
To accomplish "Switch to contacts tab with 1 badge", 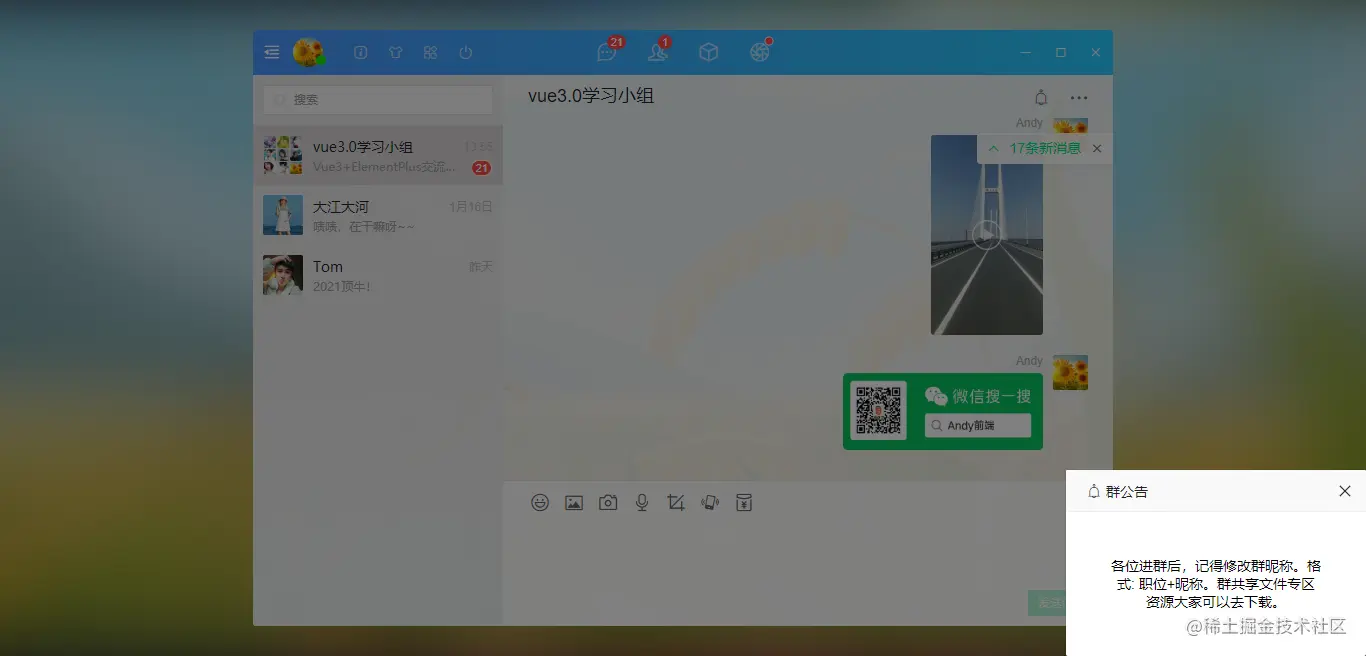I will [x=658, y=52].
